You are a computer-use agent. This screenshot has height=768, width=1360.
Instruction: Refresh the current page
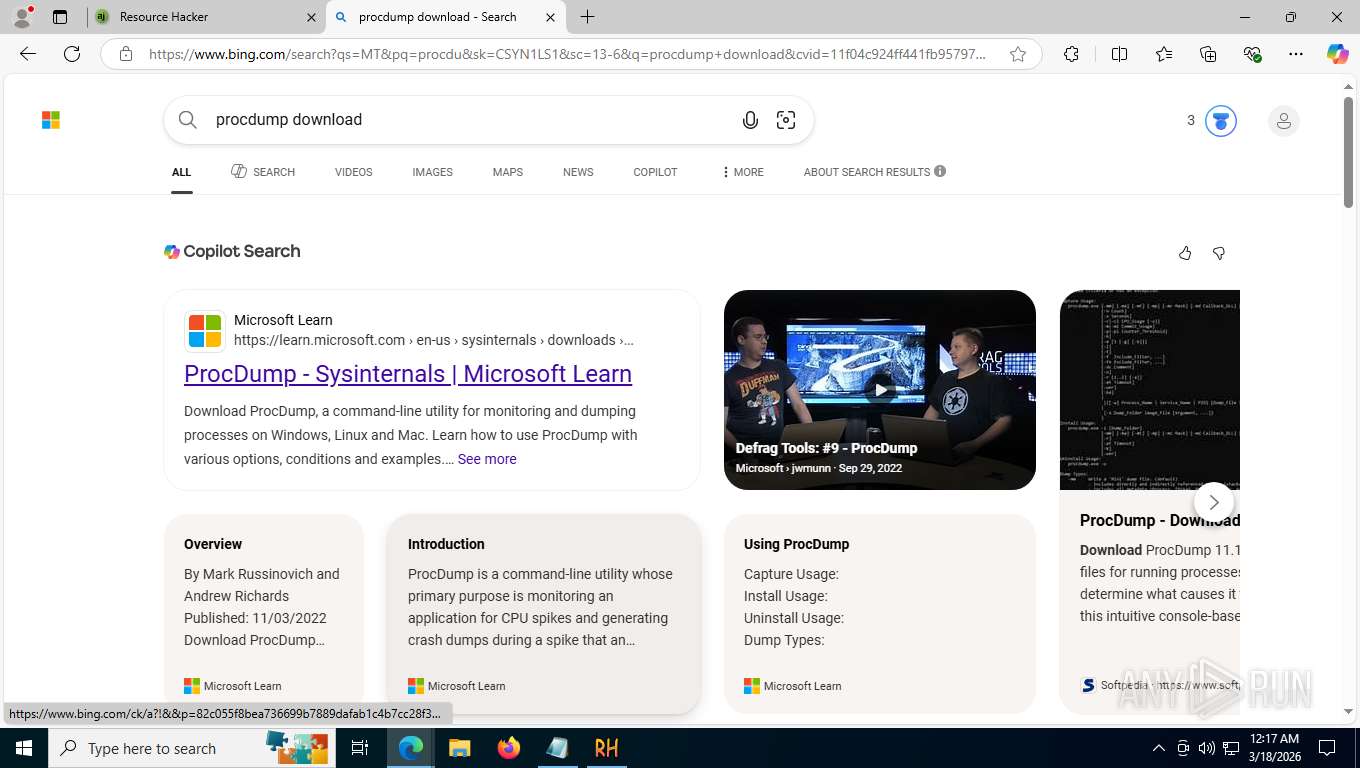pyautogui.click(x=72, y=54)
